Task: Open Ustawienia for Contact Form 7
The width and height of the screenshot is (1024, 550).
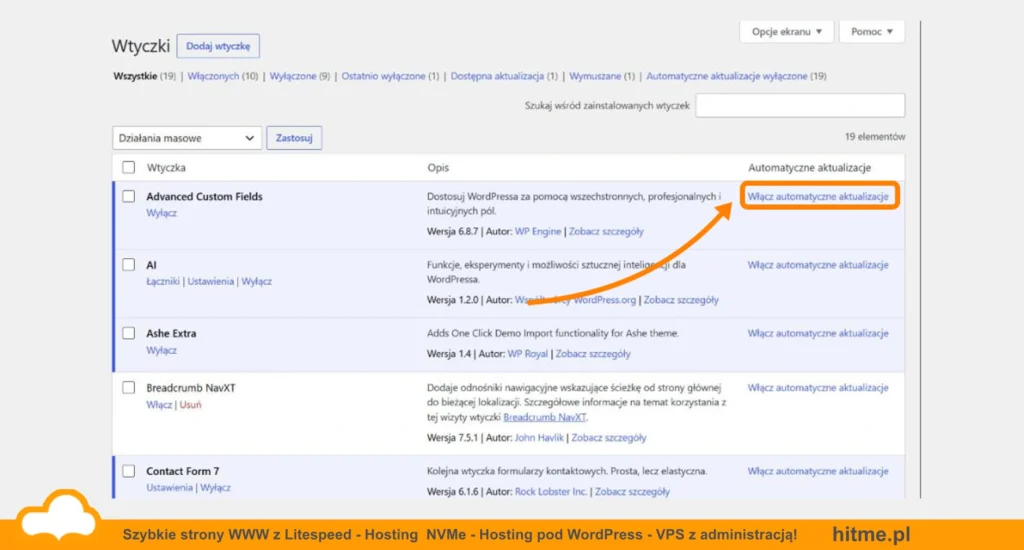Action: point(169,488)
